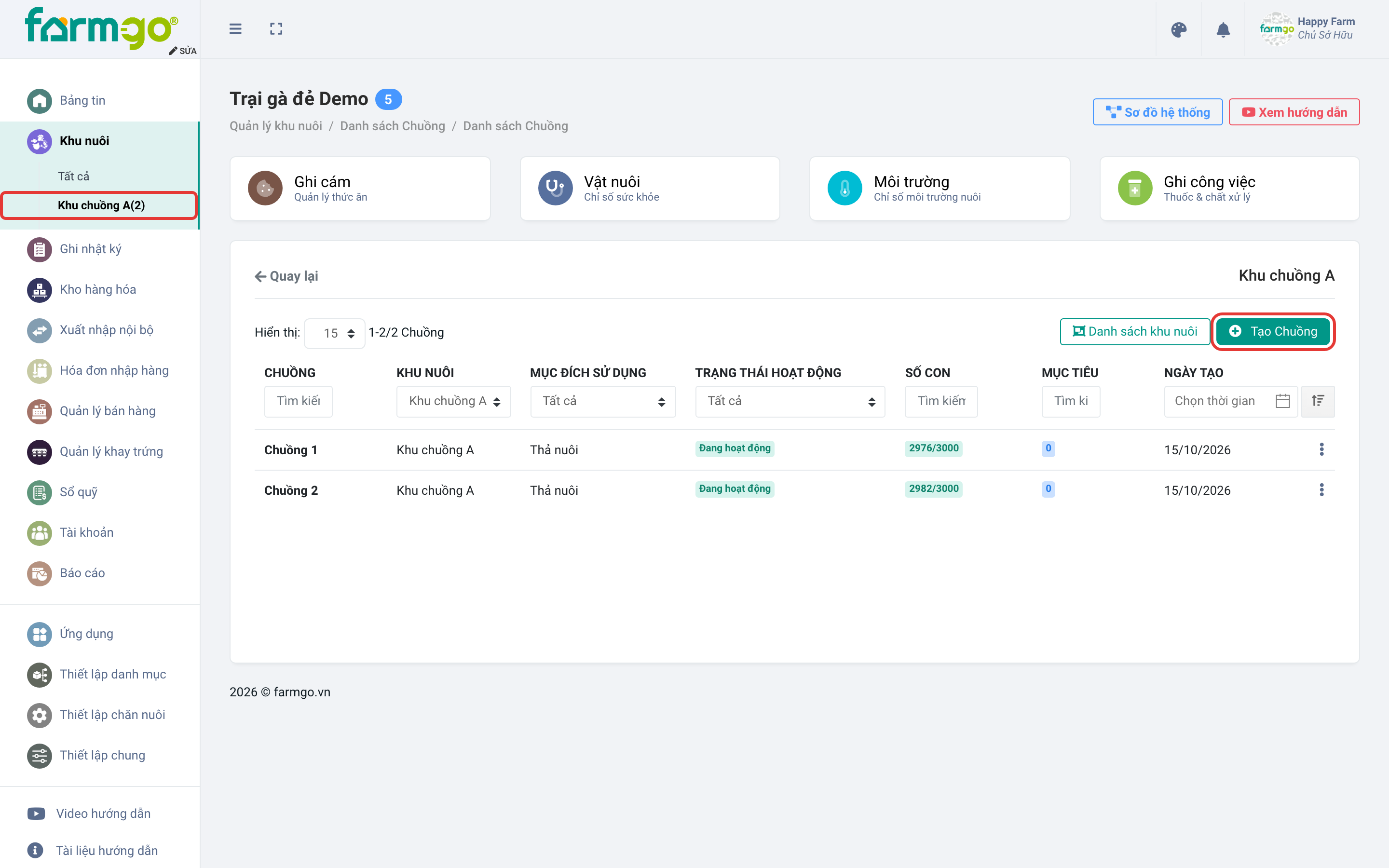Open Chuồng 2 row three-dot menu
This screenshot has height=868, width=1389.
(x=1321, y=489)
